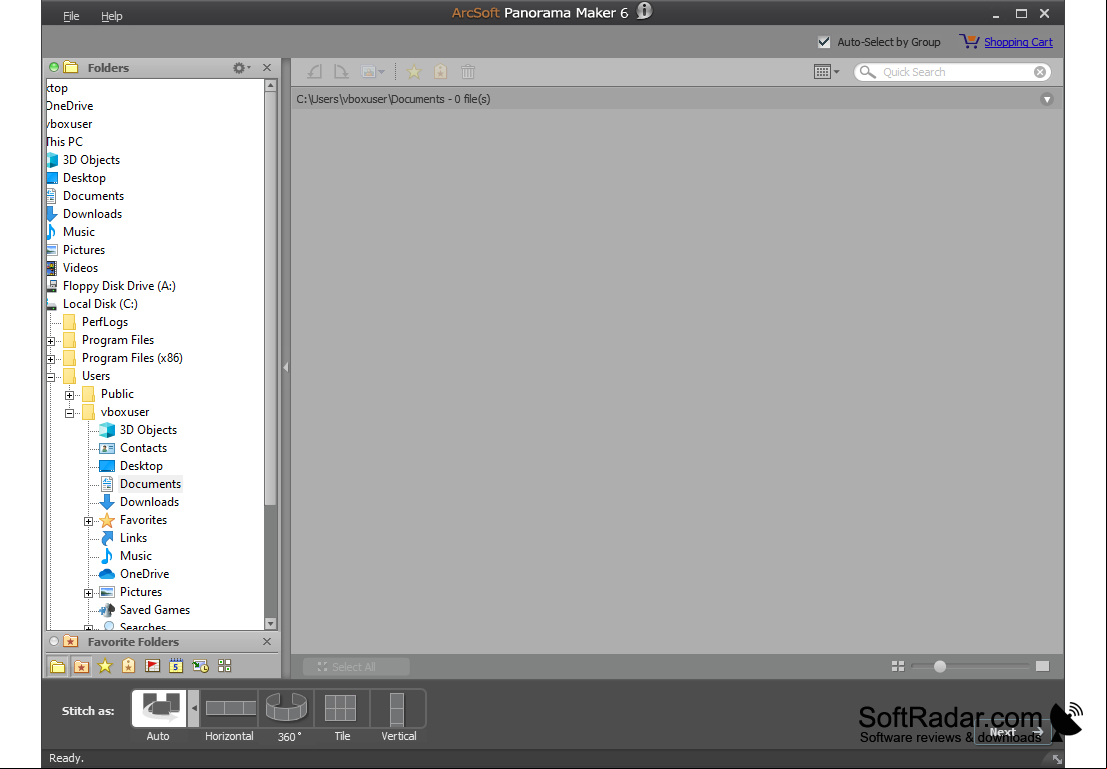
Task: Click the folder tree scroll up arrow
Action: point(270,85)
